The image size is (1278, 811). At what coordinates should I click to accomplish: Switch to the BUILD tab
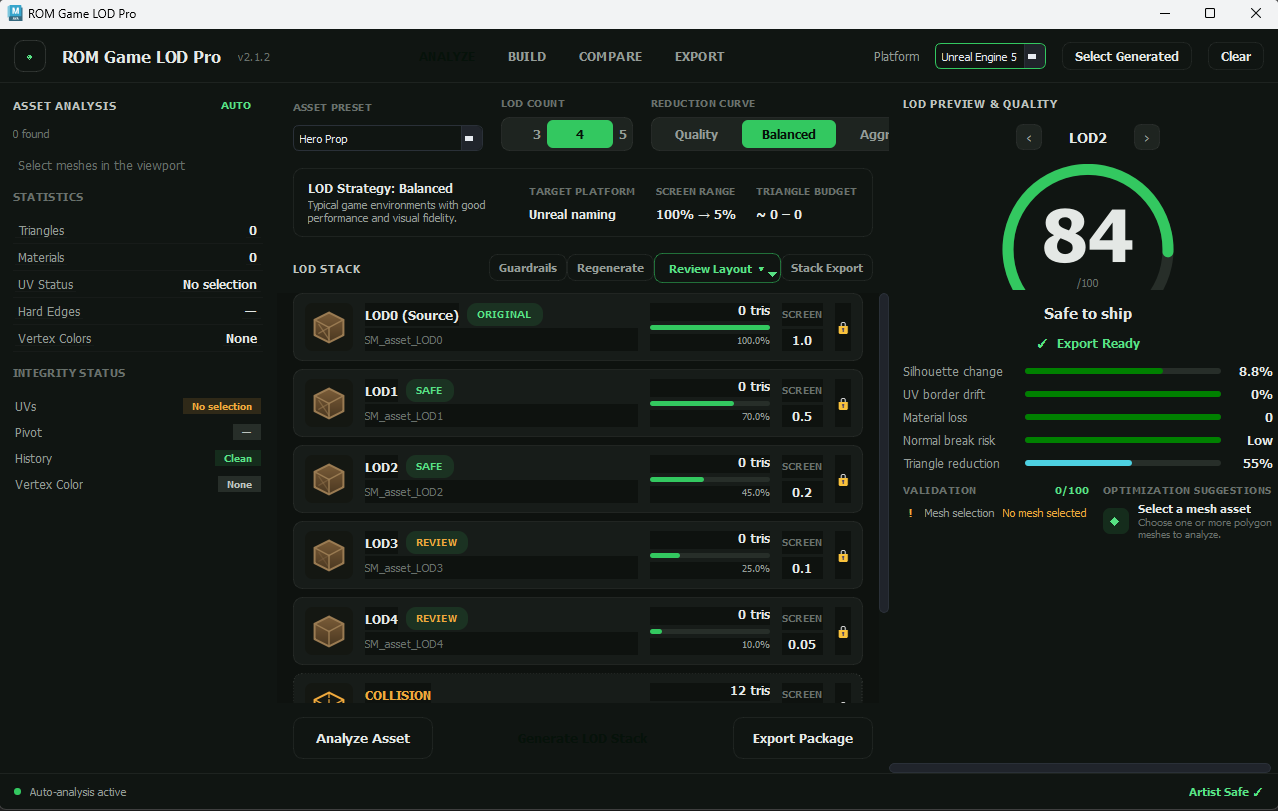527,56
